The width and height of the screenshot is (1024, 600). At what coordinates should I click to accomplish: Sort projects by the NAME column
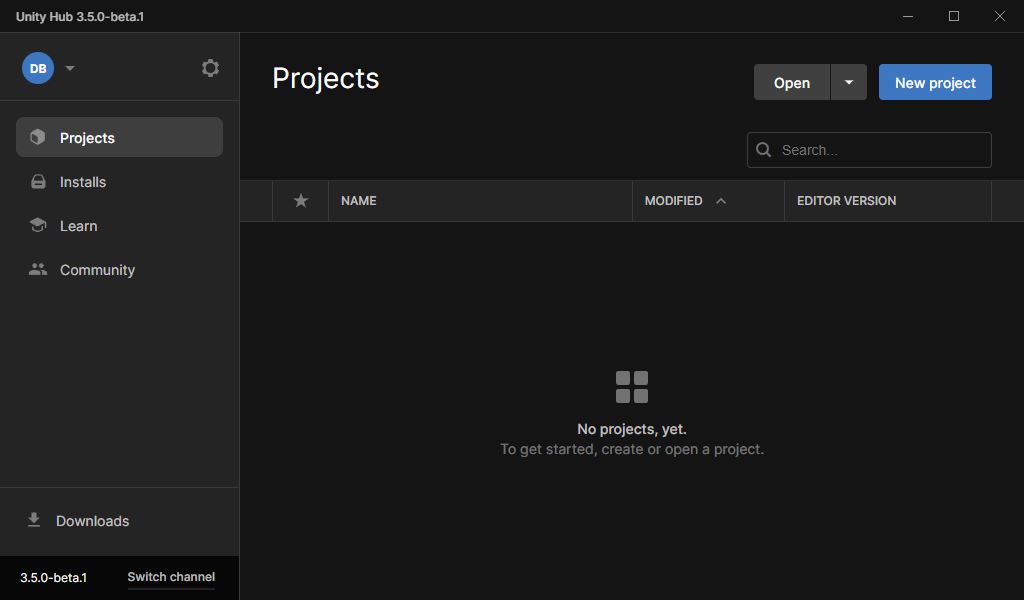point(358,200)
